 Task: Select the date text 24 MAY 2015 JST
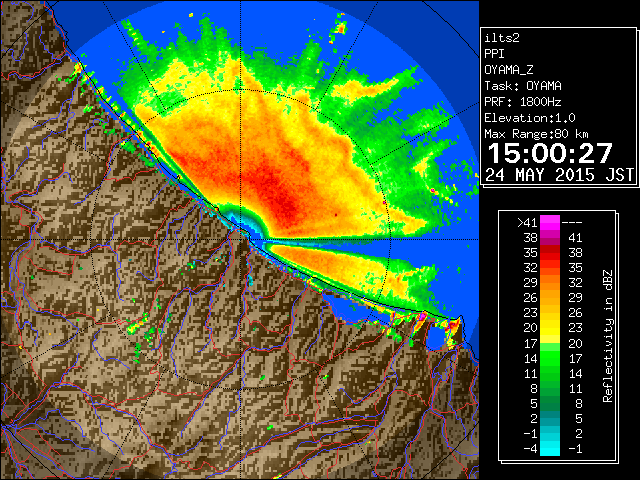point(559,175)
